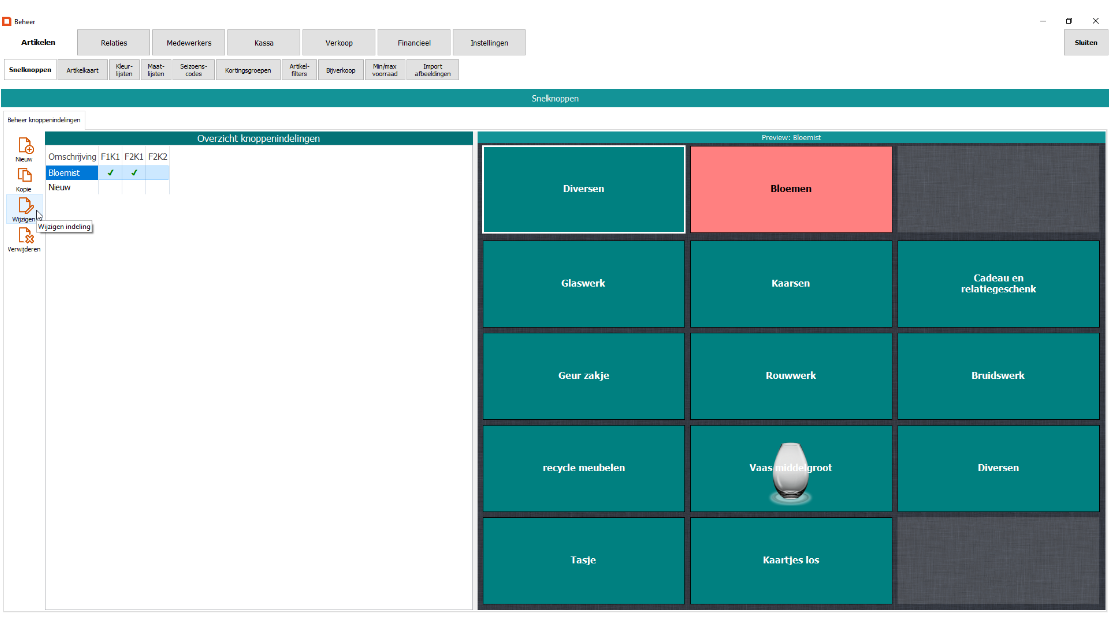Toggle F2K1 checkmark for Bloemist
This screenshot has width=1111, height=618.
tap(134, 172)
